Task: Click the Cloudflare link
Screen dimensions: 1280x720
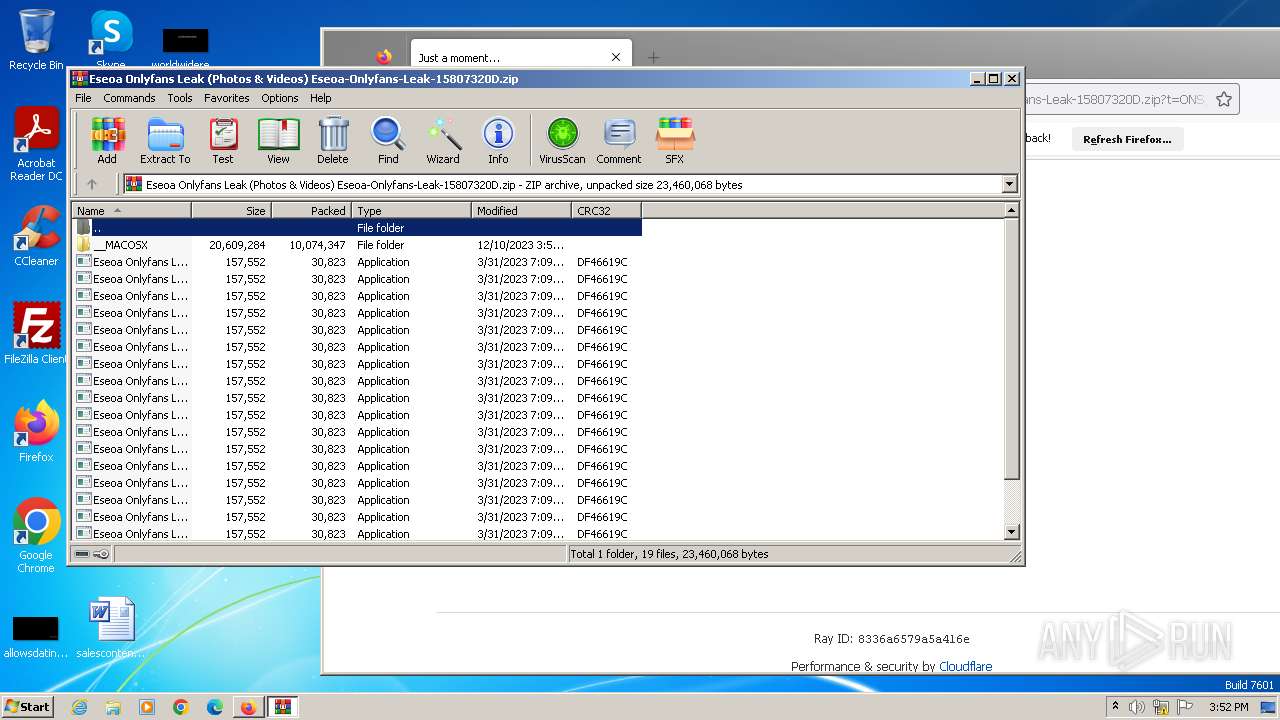Action: click(965, 666)
